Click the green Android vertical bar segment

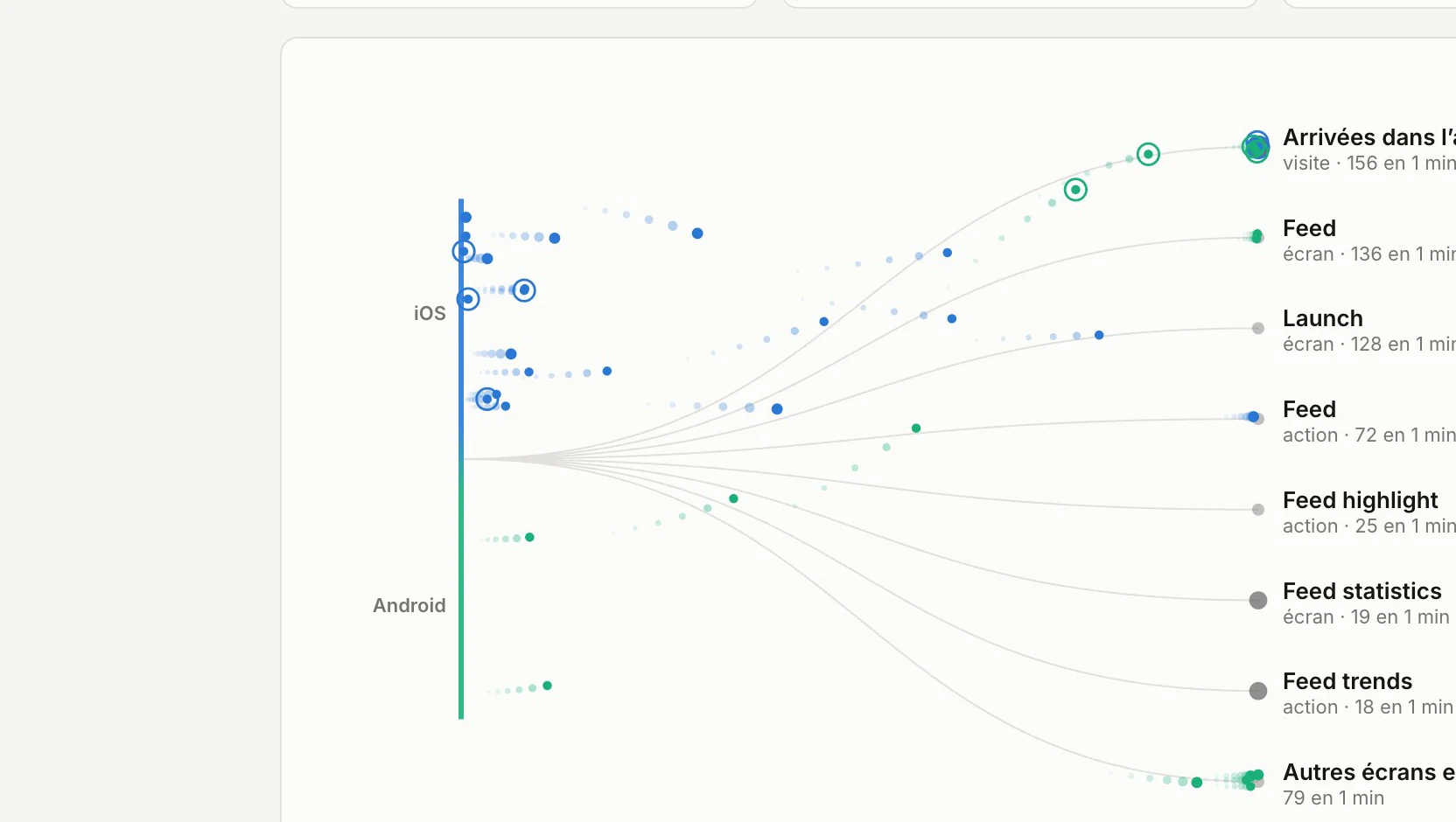(x=461, y=589)
